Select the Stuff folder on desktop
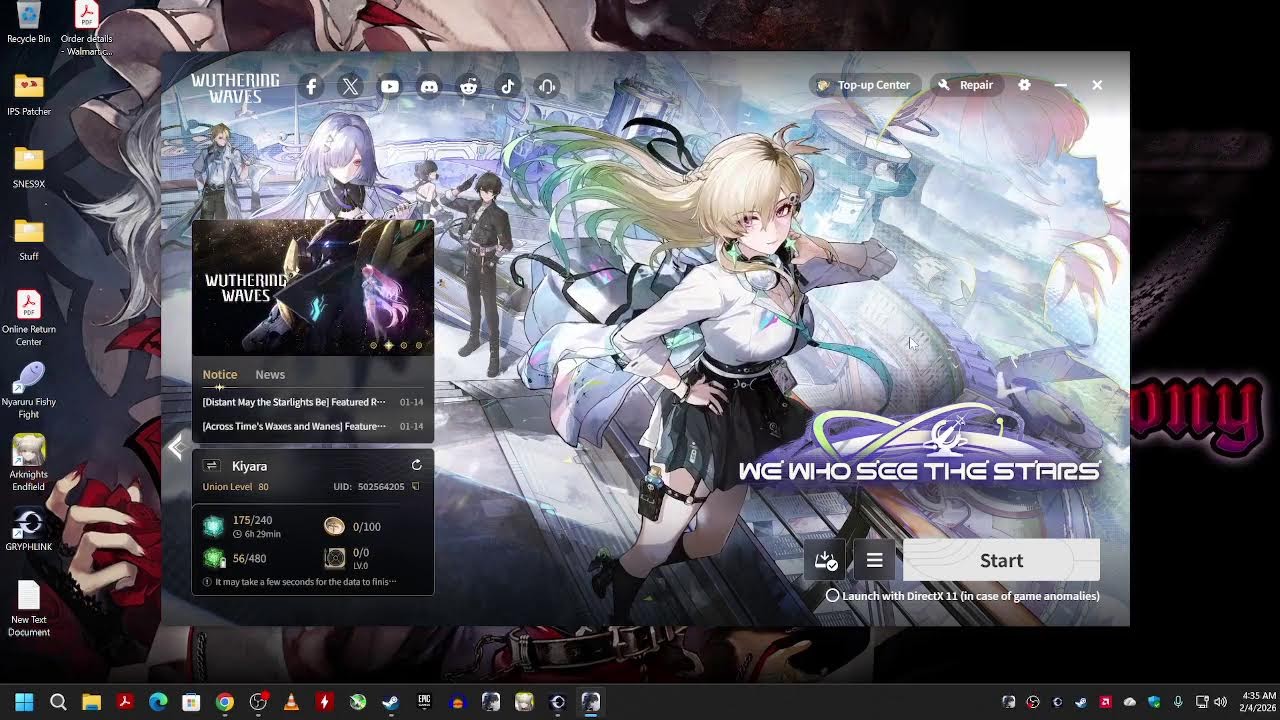Image resolution: width=1280 pixels, height=720 pixels. [x=28, y=240]
